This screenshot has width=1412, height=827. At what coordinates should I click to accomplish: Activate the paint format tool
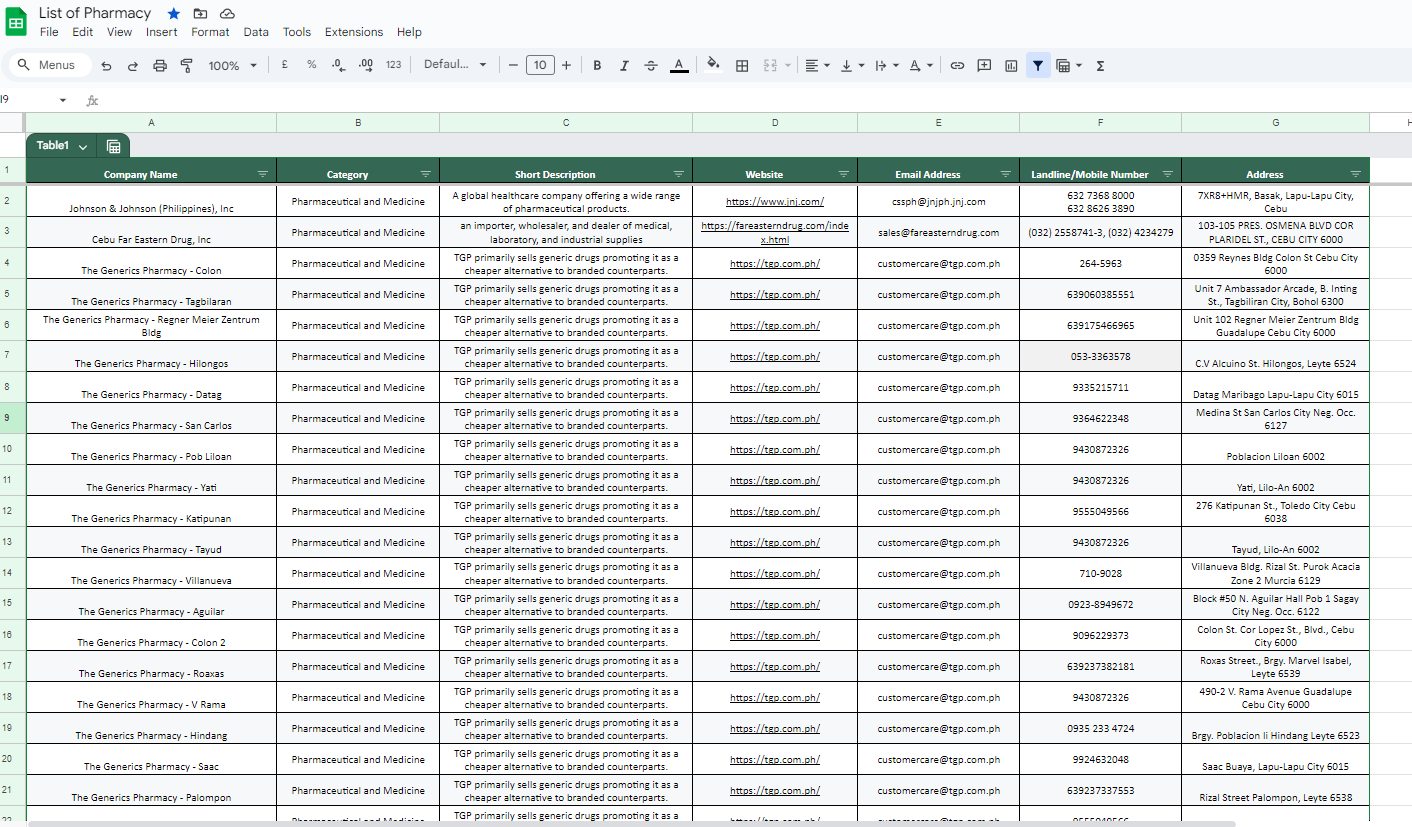point(186,66)
